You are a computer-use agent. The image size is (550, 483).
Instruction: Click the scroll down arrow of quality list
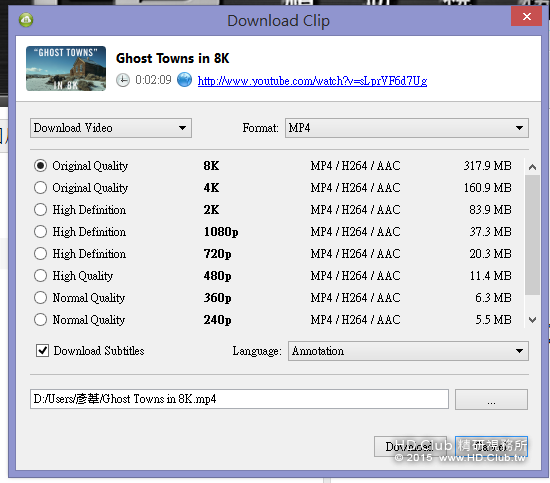tap(532, 320)
